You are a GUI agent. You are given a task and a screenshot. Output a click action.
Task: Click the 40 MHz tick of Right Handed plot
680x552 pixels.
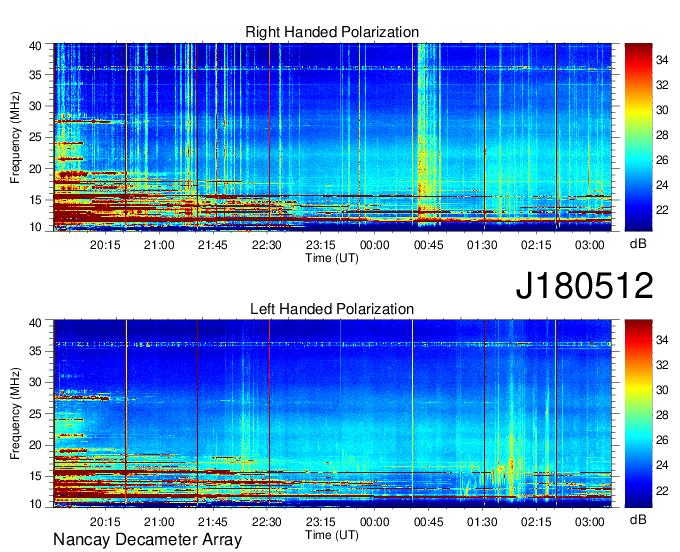[35, 46]
